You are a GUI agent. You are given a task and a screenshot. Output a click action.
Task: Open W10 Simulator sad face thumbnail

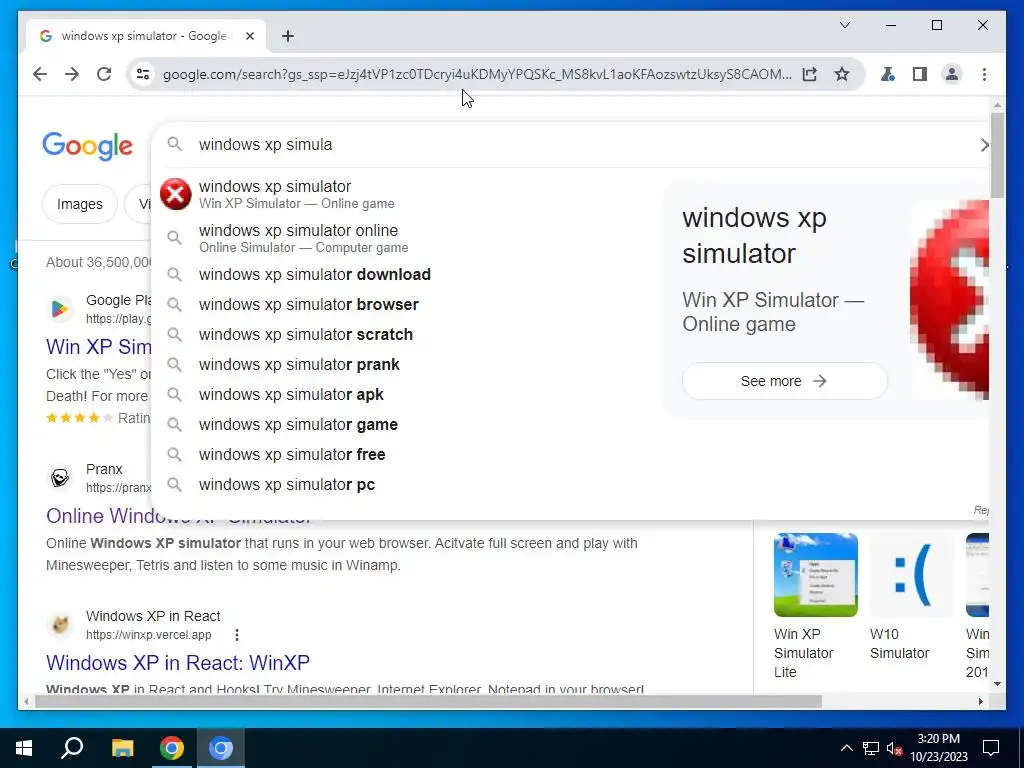[912, 575]
